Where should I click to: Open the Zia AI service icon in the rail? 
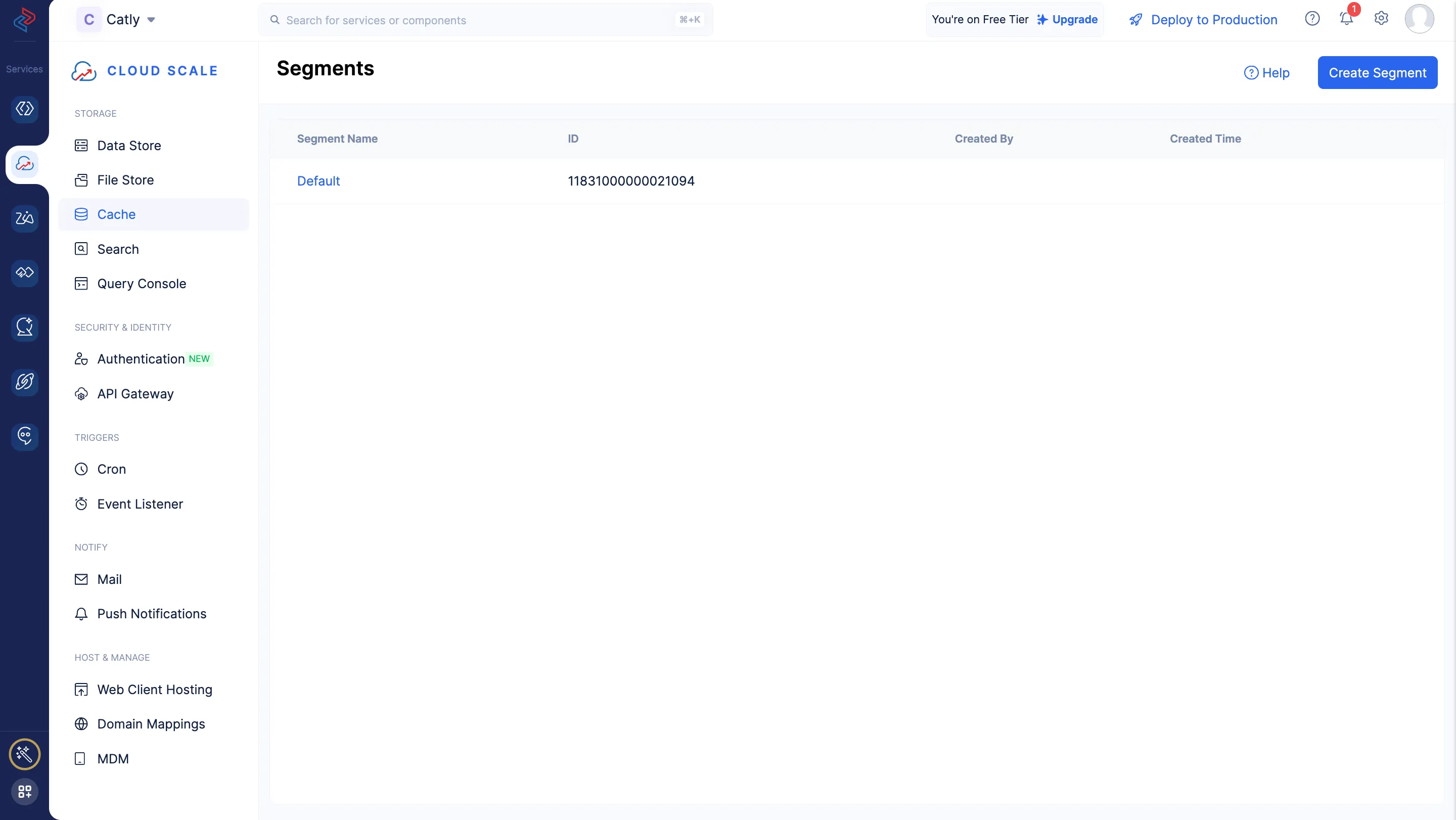25,218
